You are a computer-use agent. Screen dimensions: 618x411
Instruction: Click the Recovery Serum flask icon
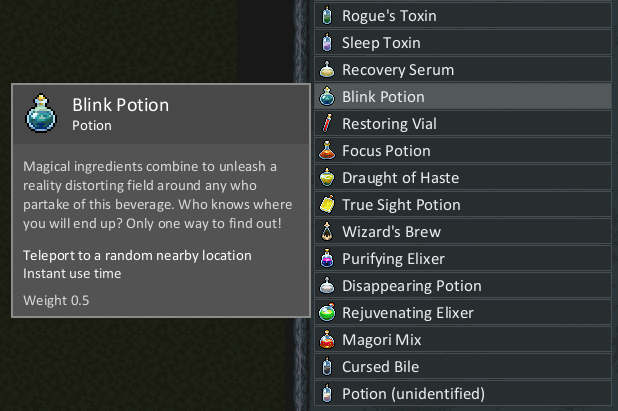(x=327, y=69)
